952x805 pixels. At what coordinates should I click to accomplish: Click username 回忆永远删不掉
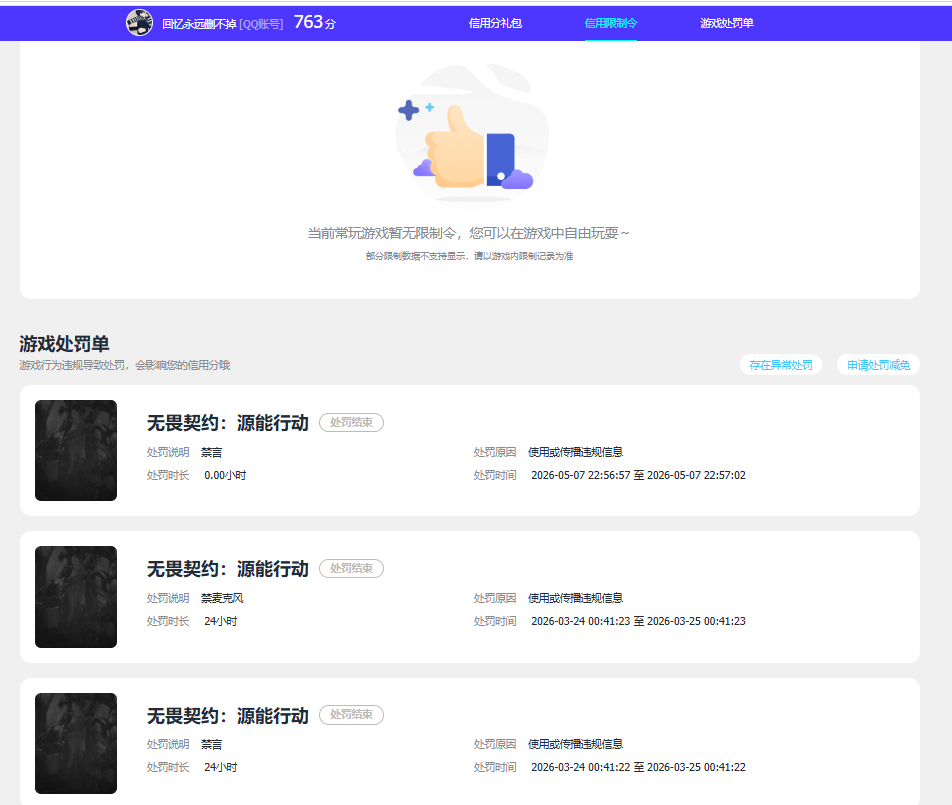click(199, 24)
